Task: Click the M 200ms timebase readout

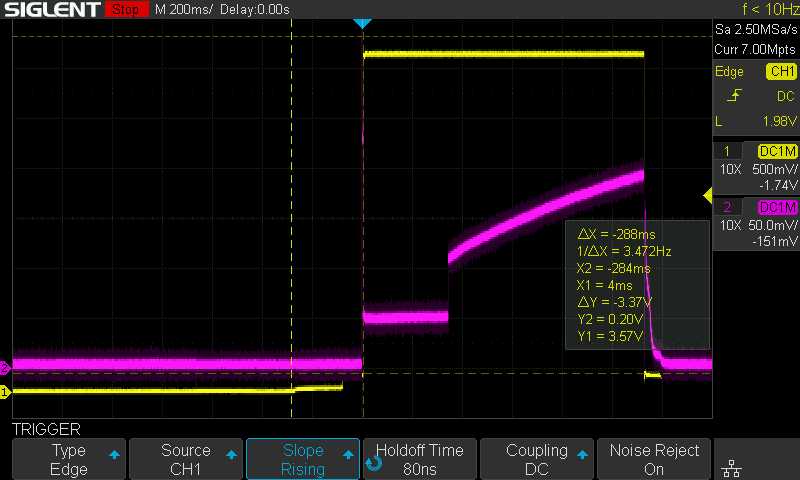Action: point(185,10)
